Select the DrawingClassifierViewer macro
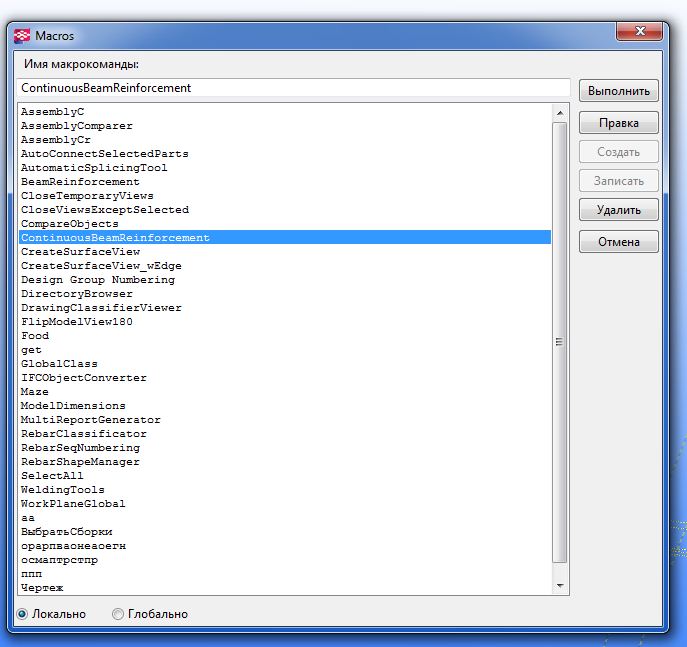Viewport: 687px width, 647px height. (x=101, y=308)
